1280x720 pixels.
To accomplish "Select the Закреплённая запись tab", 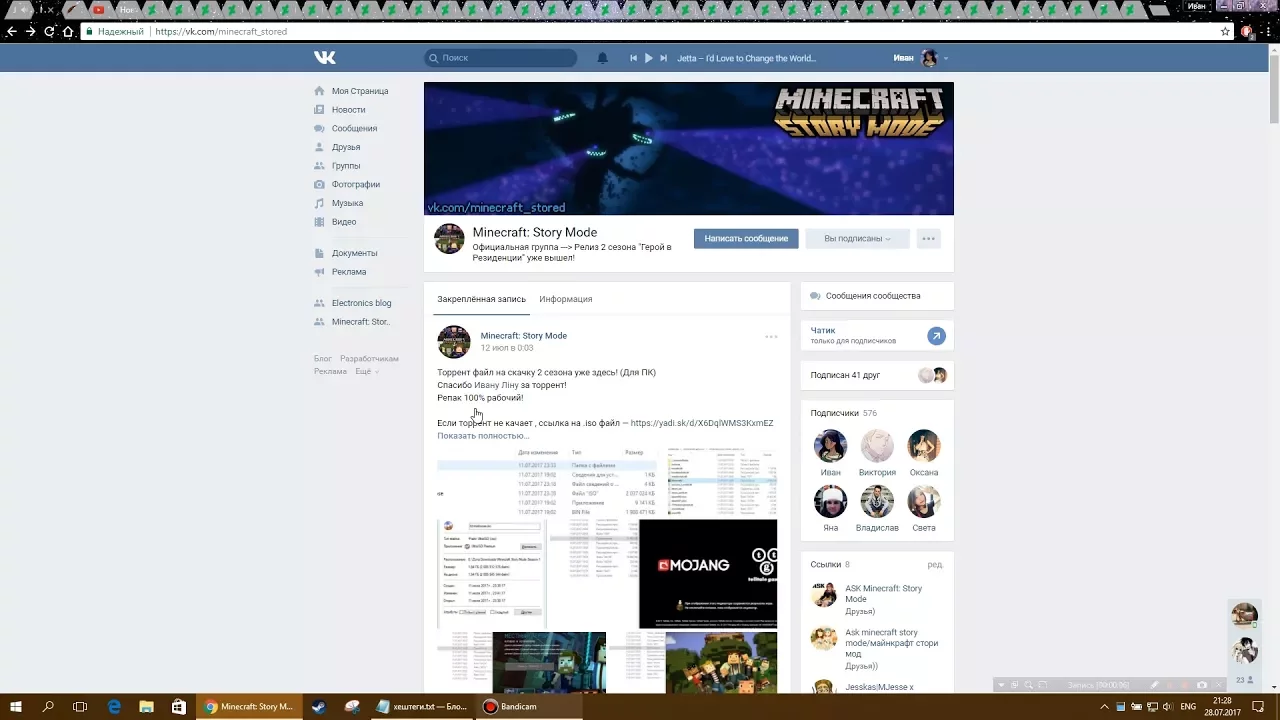I will pos(481,299).
